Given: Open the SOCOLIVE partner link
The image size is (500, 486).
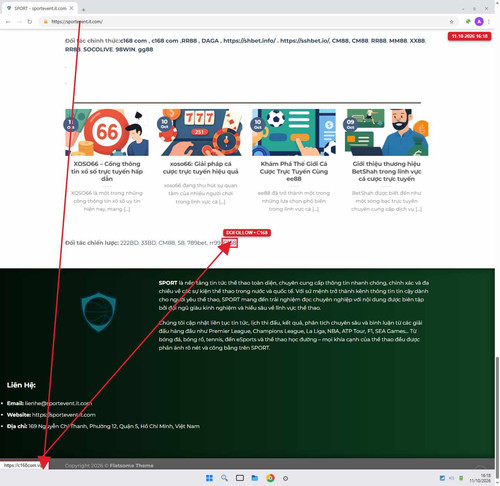Looking at the screenshot, I should pos(98,49).
